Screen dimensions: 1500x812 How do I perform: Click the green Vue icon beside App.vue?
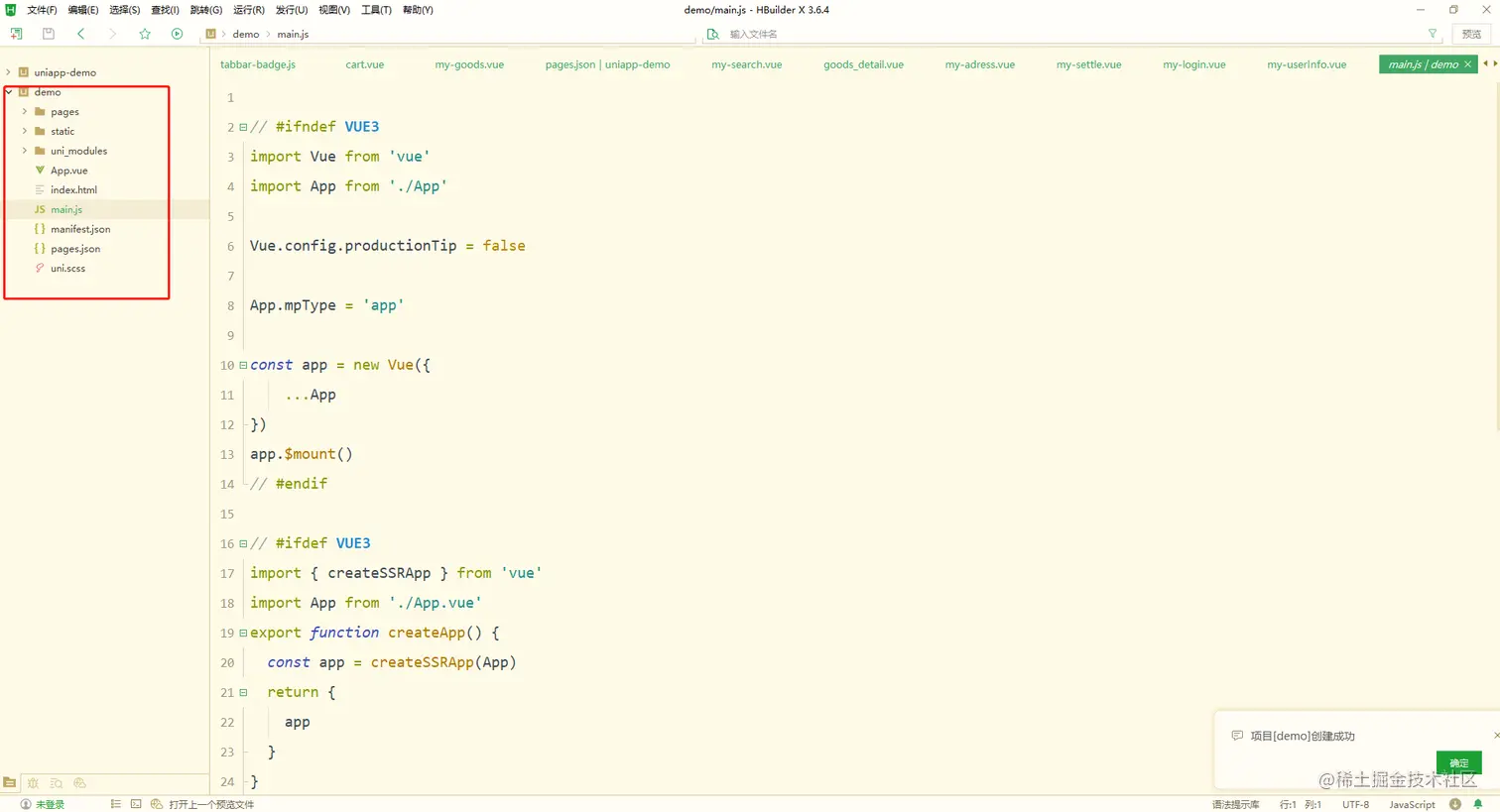(x=40, y=171)
